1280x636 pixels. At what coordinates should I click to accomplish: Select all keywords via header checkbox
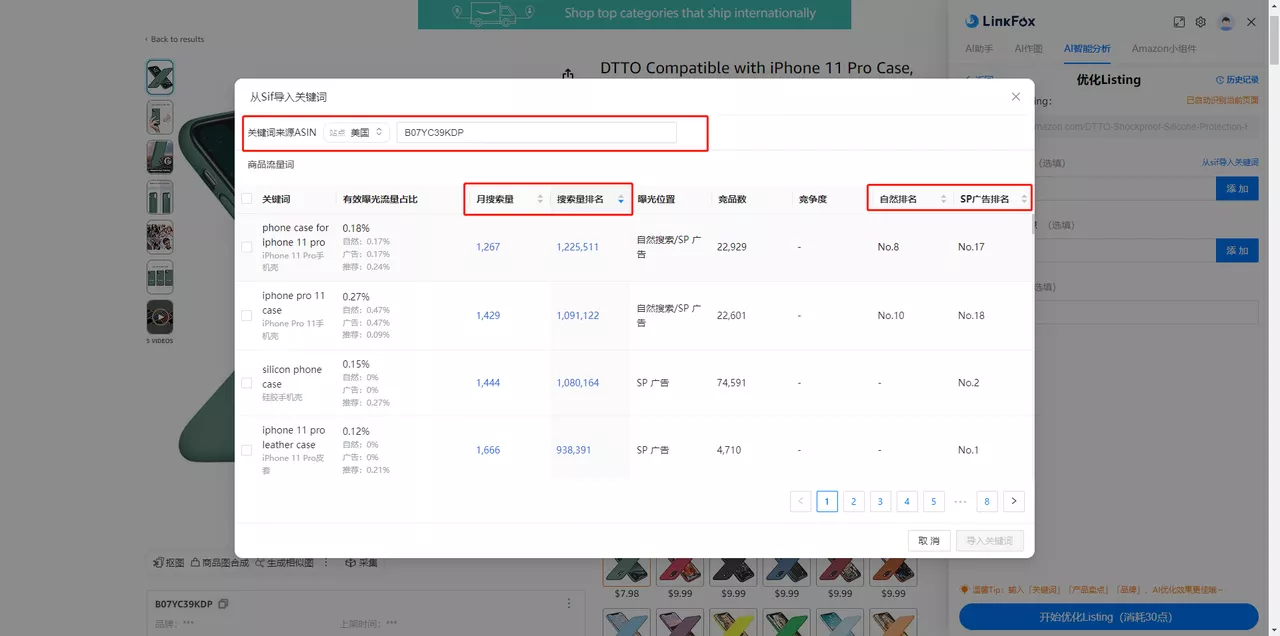point(246,198)
